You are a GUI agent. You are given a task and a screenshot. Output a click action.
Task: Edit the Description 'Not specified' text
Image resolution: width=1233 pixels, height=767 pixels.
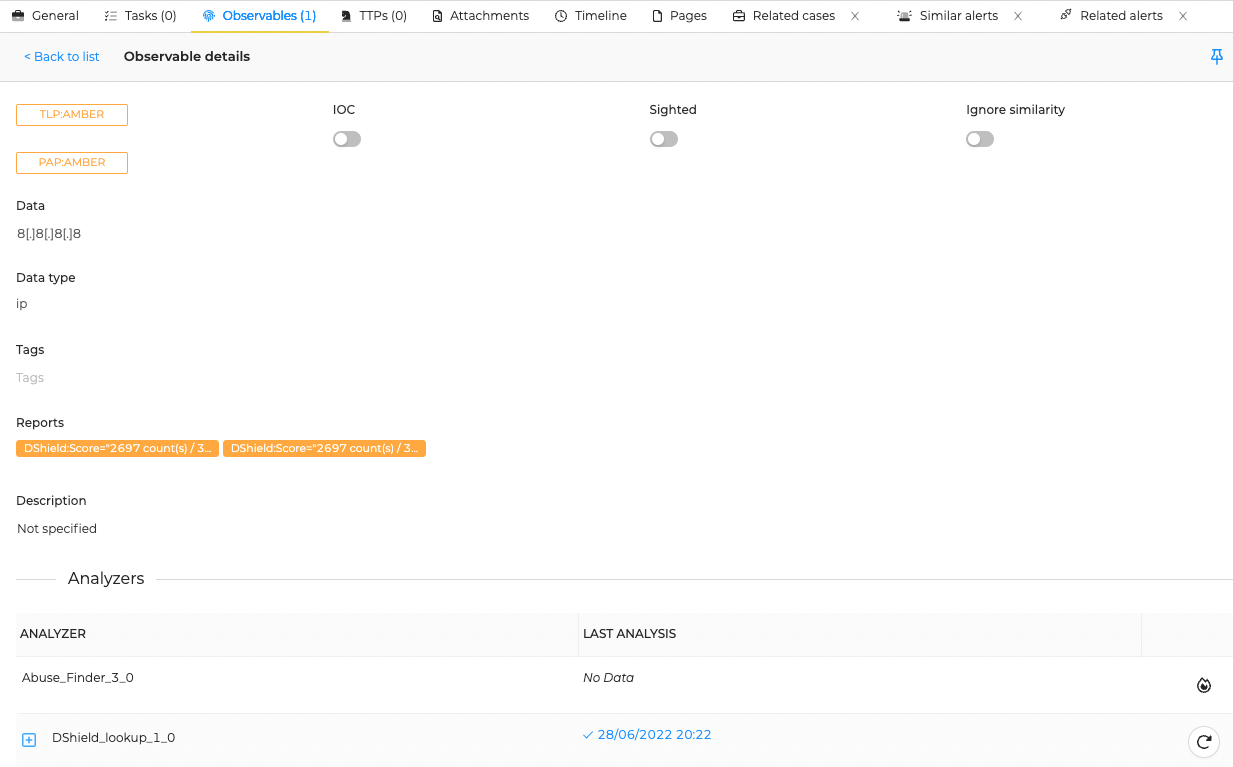point(57,529)
